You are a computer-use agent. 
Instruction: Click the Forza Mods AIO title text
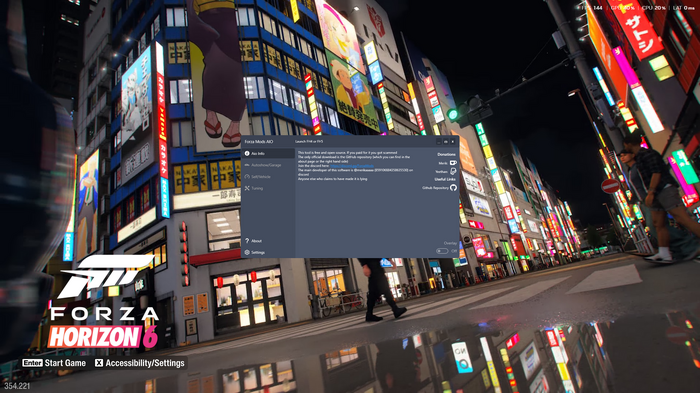pyautogui.click(x=258, y=142)
